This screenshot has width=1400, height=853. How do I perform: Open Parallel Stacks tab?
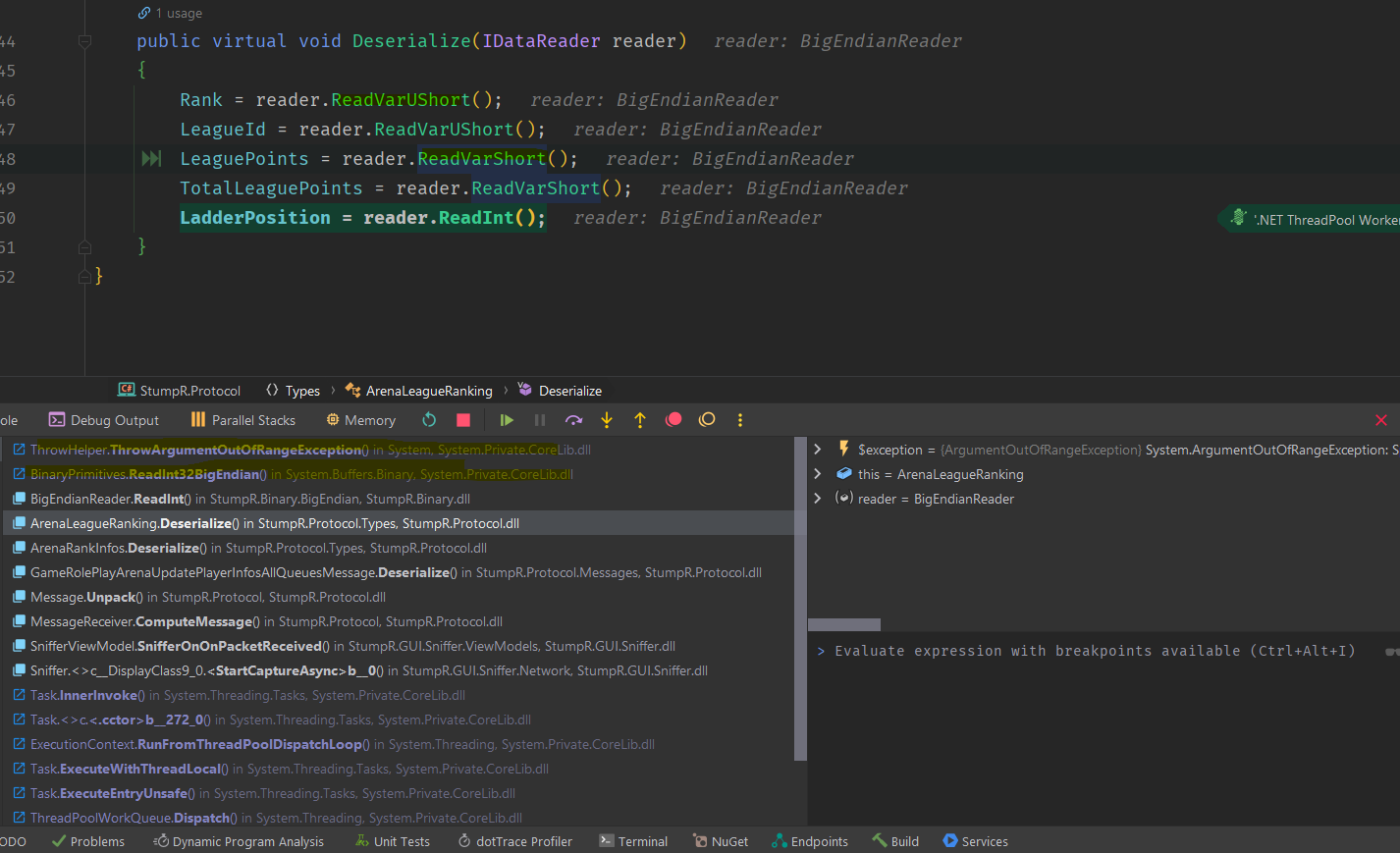pyautogui.click(x=242, y=420)
